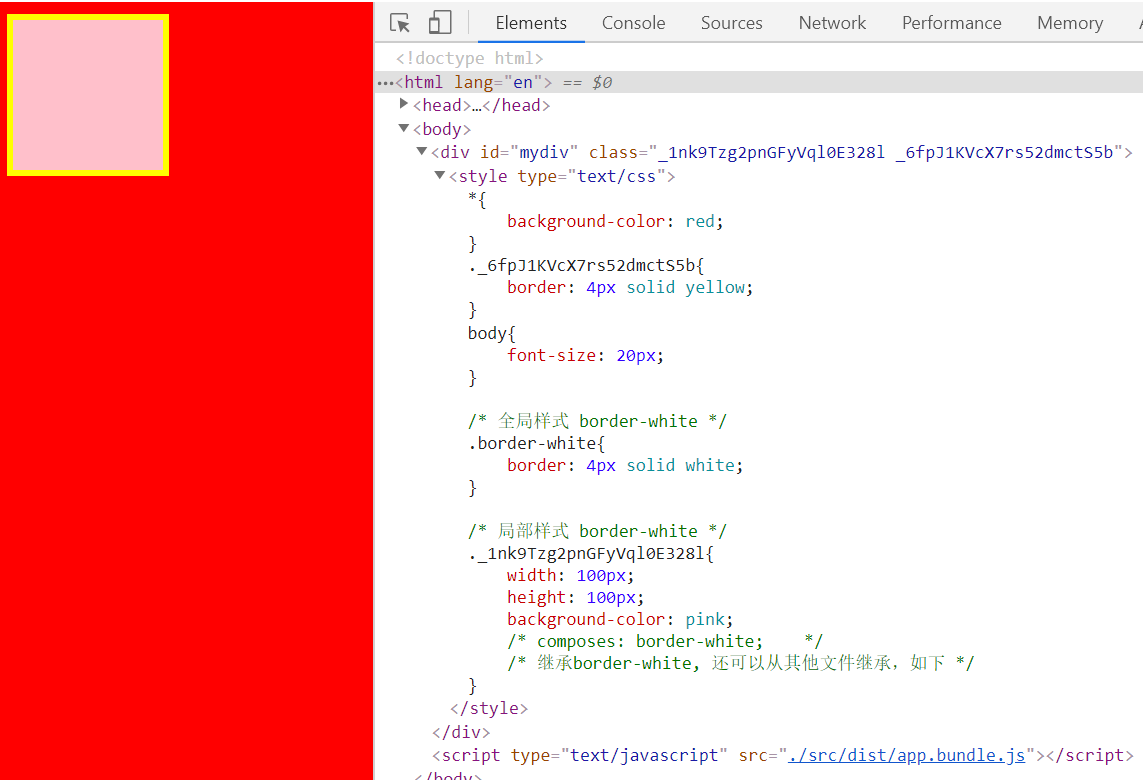Select the html lang="en" node
1143x780 pixels.
click(474, 82)
